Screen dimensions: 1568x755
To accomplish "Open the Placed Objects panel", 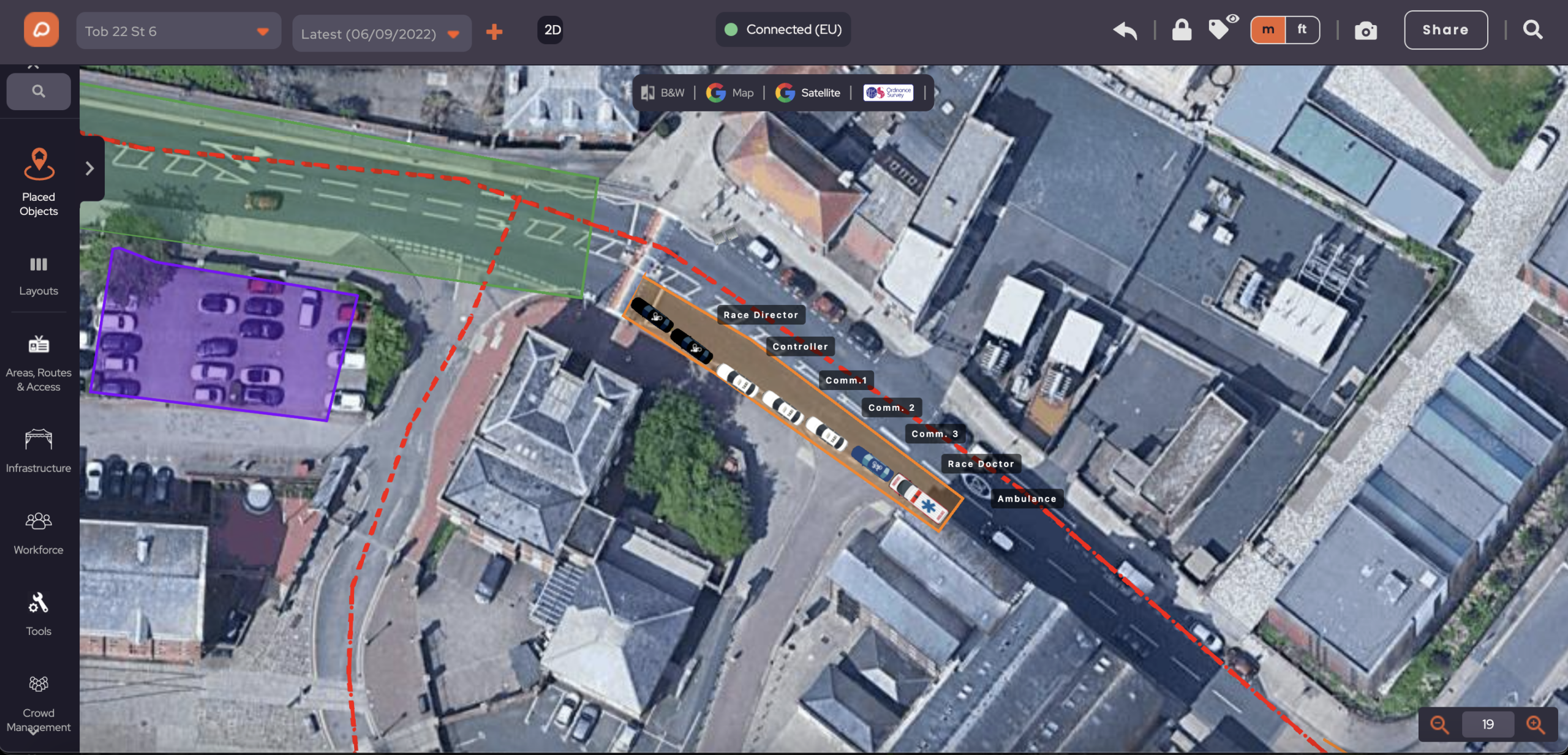I will pos(39,182).
